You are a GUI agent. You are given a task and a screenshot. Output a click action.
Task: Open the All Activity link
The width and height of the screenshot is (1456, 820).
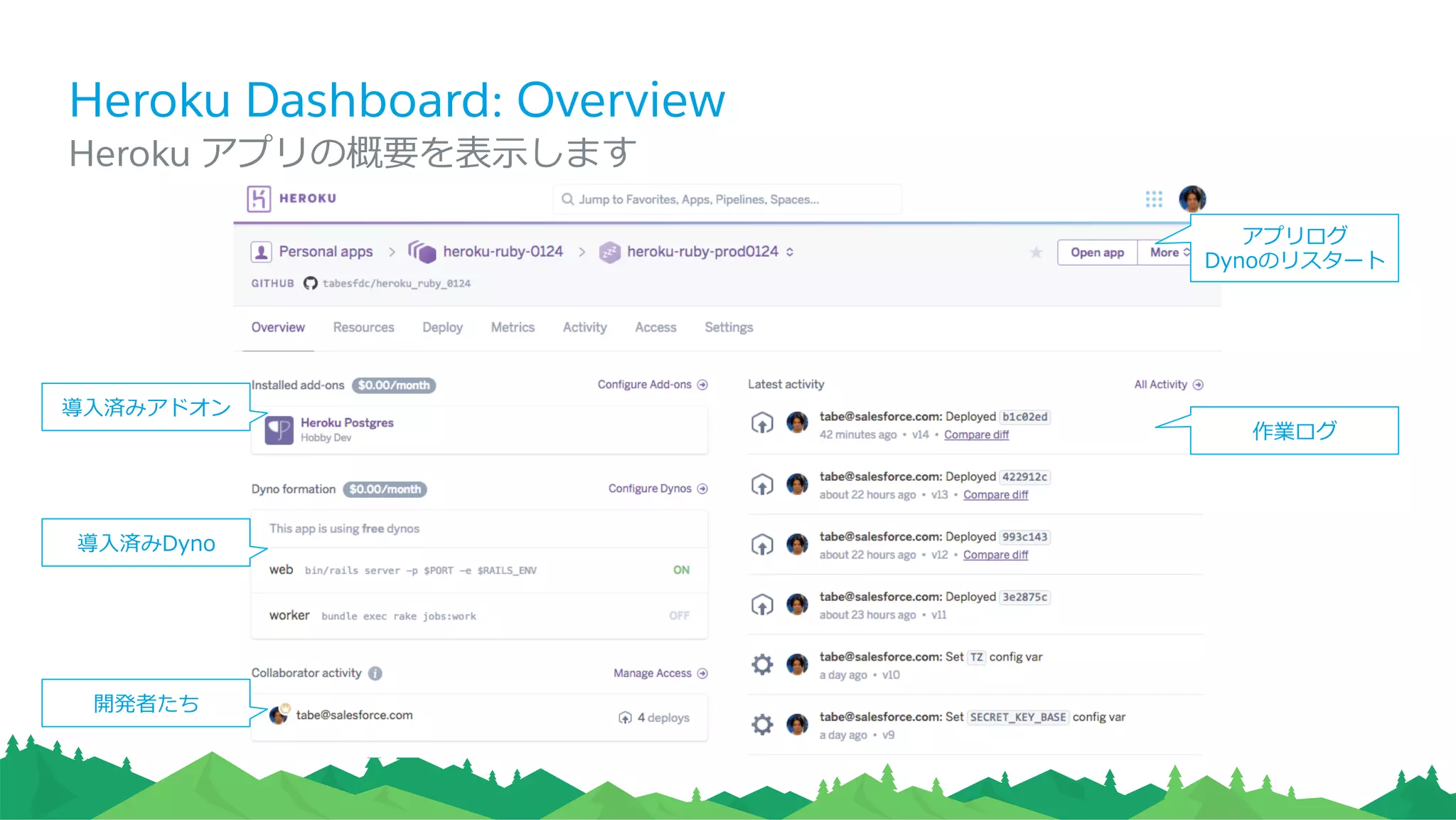pyautogui.click(x=1160, y=385)
